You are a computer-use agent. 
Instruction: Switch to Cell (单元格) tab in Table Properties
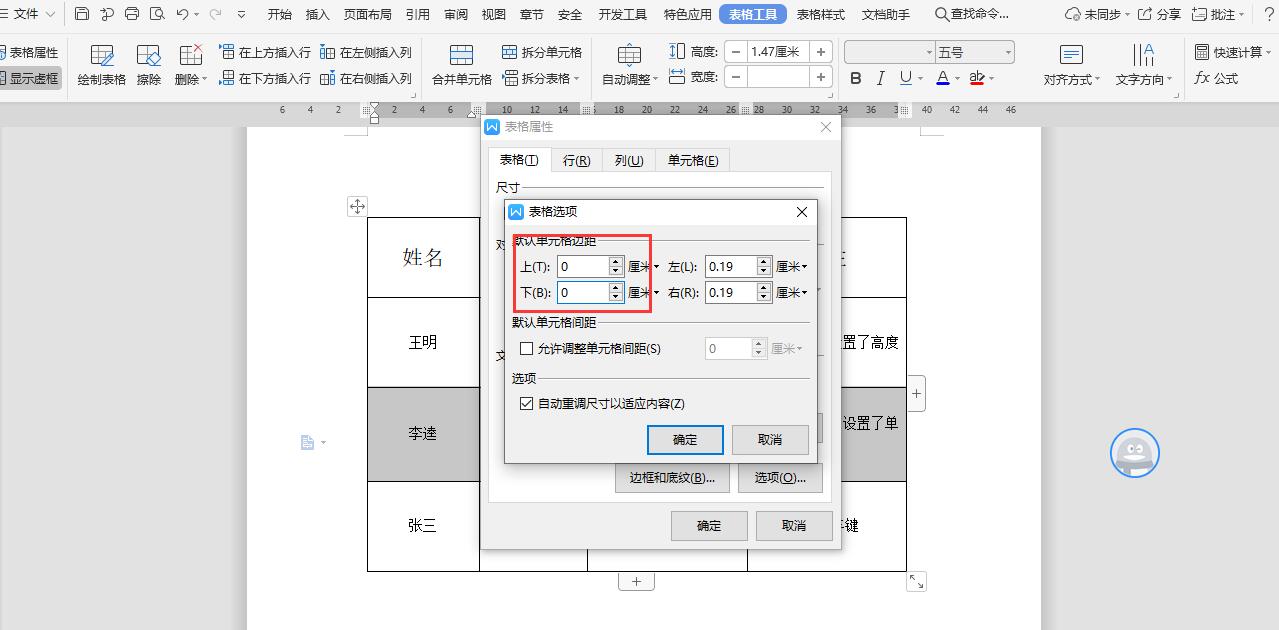[x=693, y=160]
